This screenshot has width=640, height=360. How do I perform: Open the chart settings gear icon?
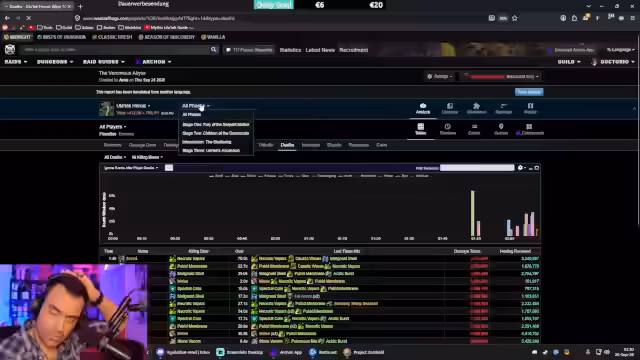[x=520, y=168]
